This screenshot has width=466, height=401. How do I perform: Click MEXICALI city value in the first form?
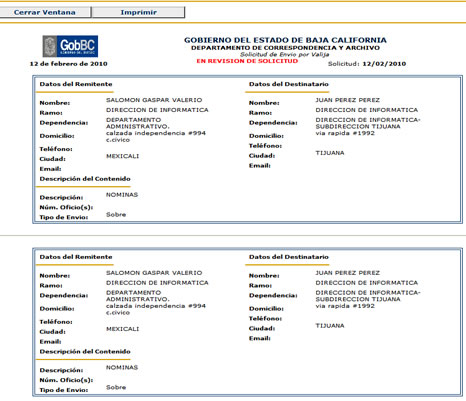pyautogui.click(x=122, y=156)
